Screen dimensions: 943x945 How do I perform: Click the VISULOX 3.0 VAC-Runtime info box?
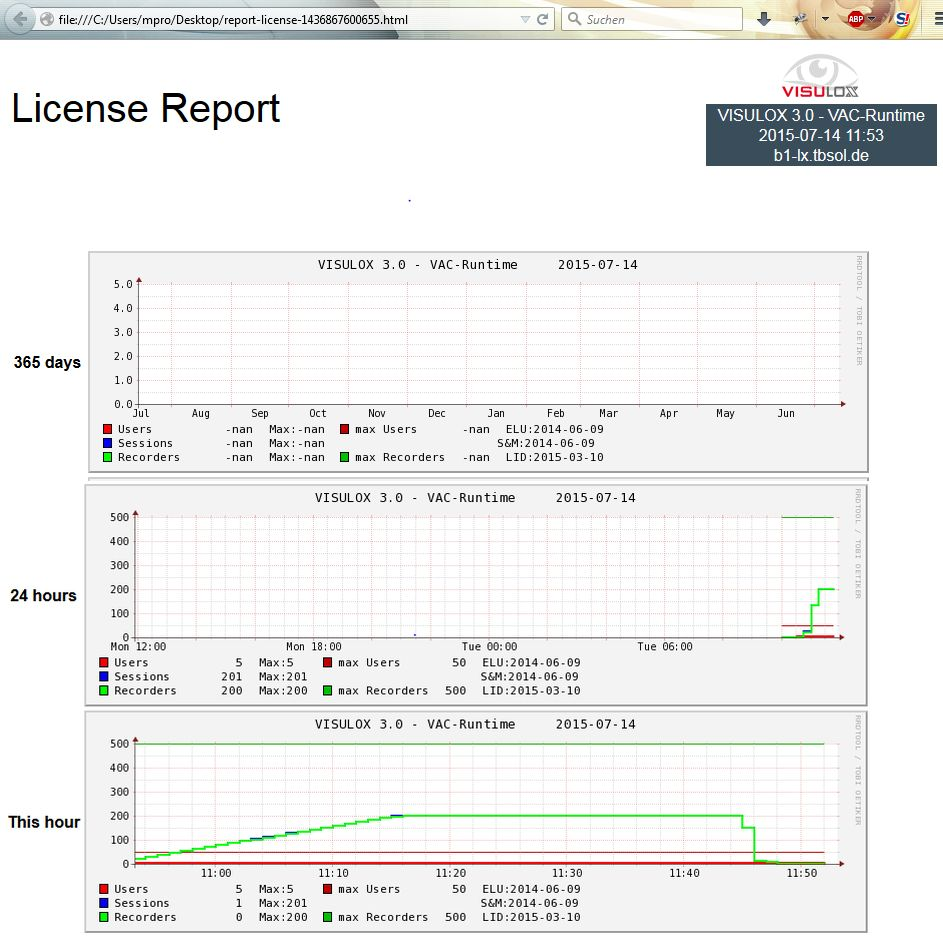click(820, 135)
